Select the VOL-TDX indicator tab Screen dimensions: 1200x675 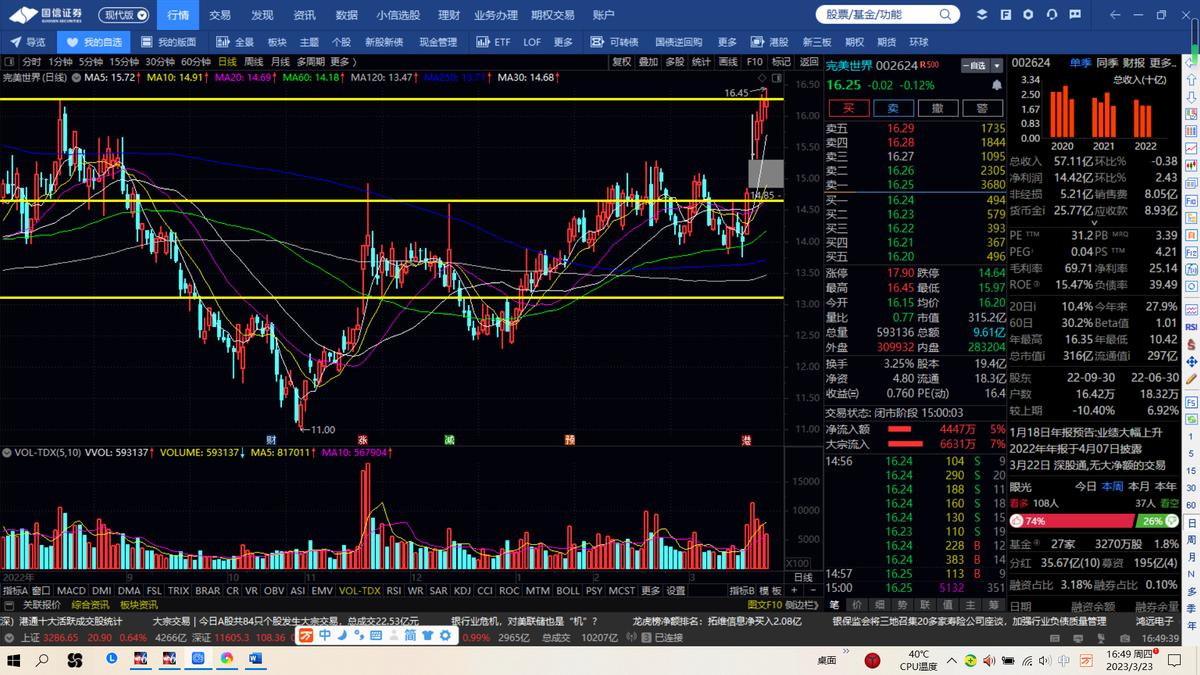pyautogui.click(x=359, y=591)
